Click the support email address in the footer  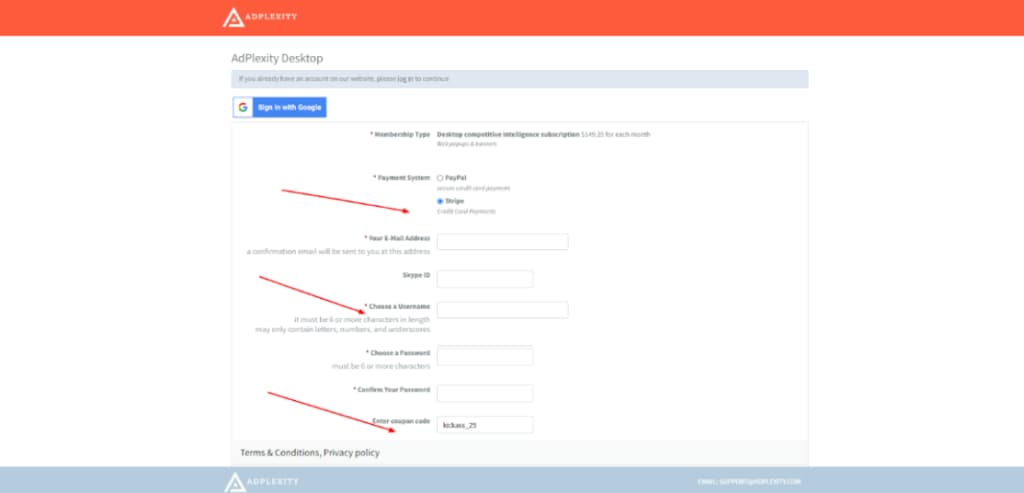pos(760,482)
